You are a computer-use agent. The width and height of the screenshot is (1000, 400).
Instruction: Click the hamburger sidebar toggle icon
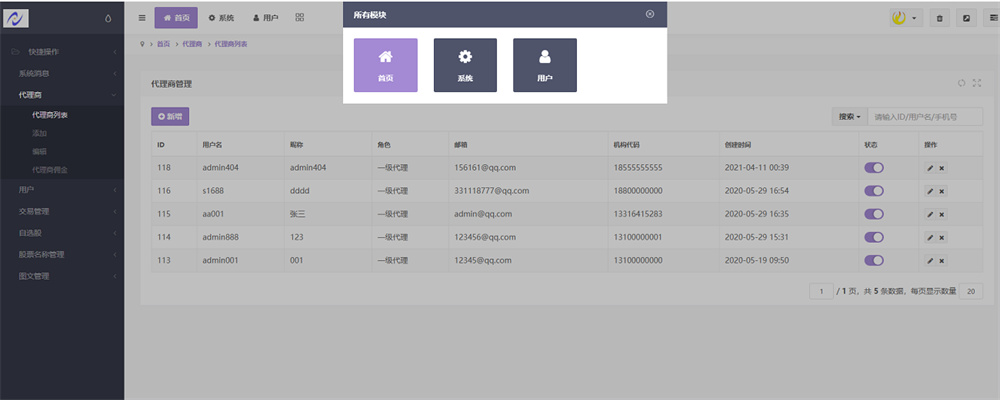coord(142,18)
